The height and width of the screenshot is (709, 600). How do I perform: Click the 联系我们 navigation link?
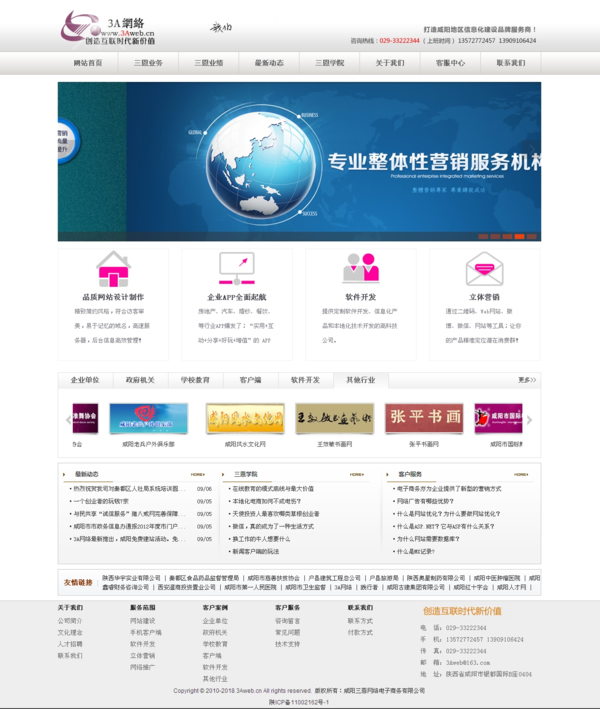click(x=510, y=63)
